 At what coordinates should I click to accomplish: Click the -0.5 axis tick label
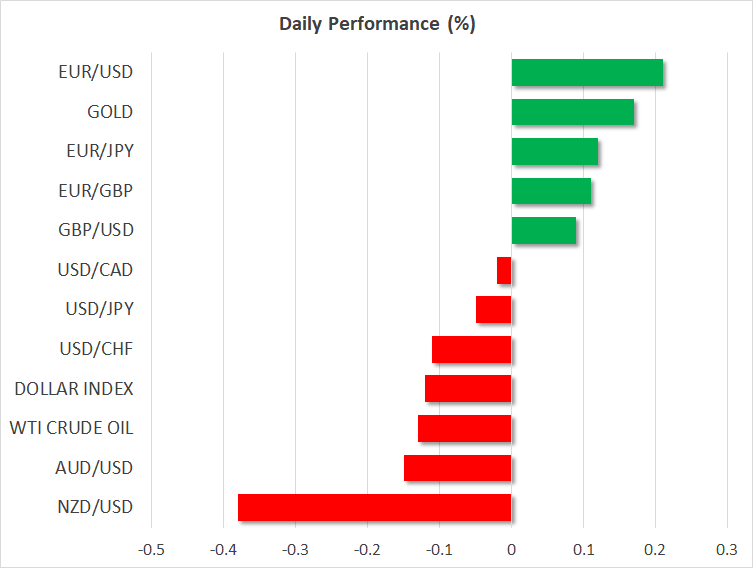click(x=151, y=550)
